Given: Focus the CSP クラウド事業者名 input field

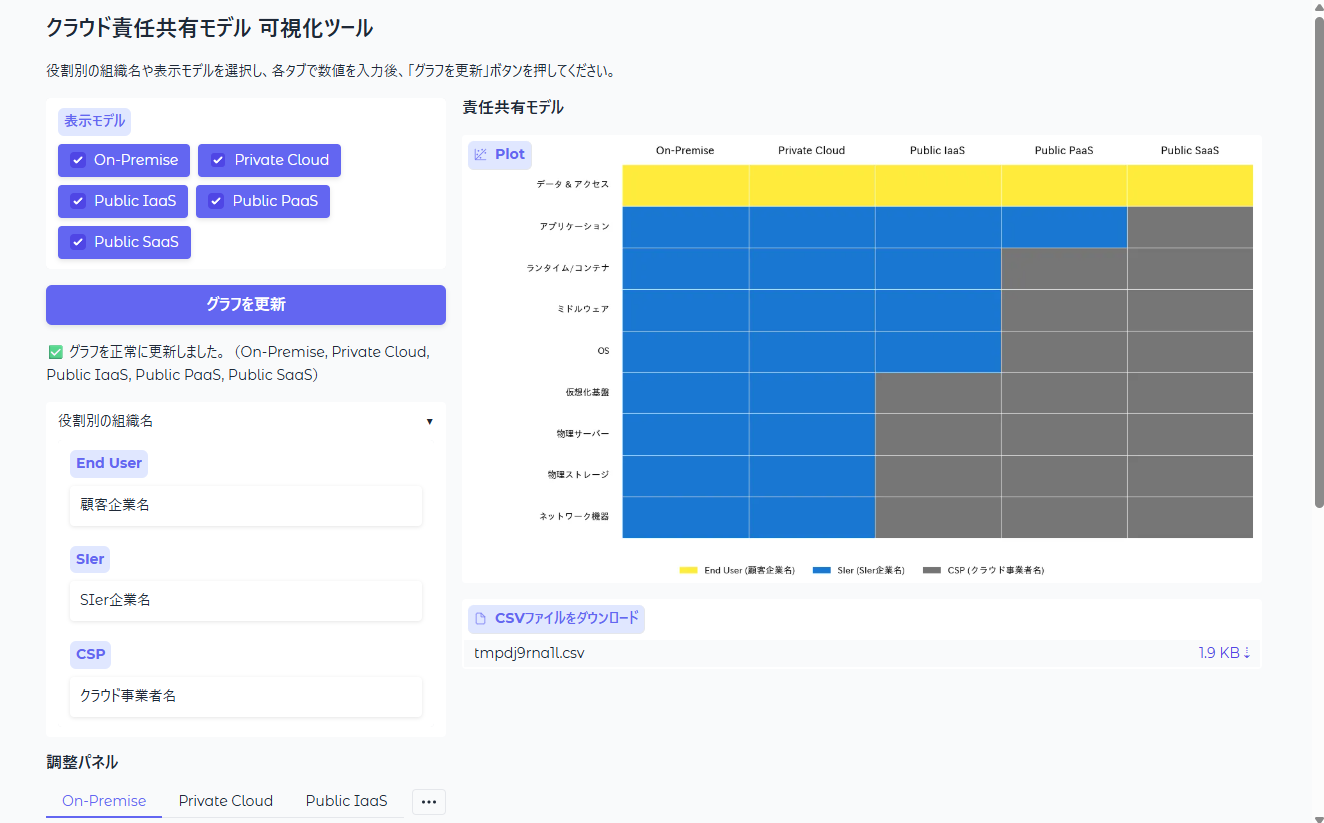Looking at the screenshot, I should point(246,696).
